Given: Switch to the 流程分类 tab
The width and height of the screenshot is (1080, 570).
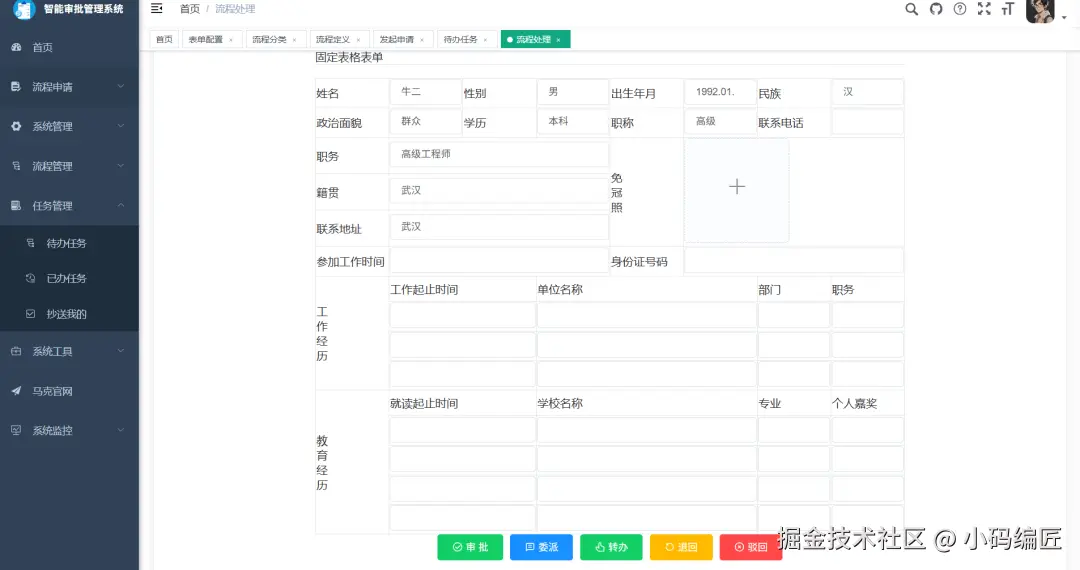Looking at the screenshot, I should (275, 39).
